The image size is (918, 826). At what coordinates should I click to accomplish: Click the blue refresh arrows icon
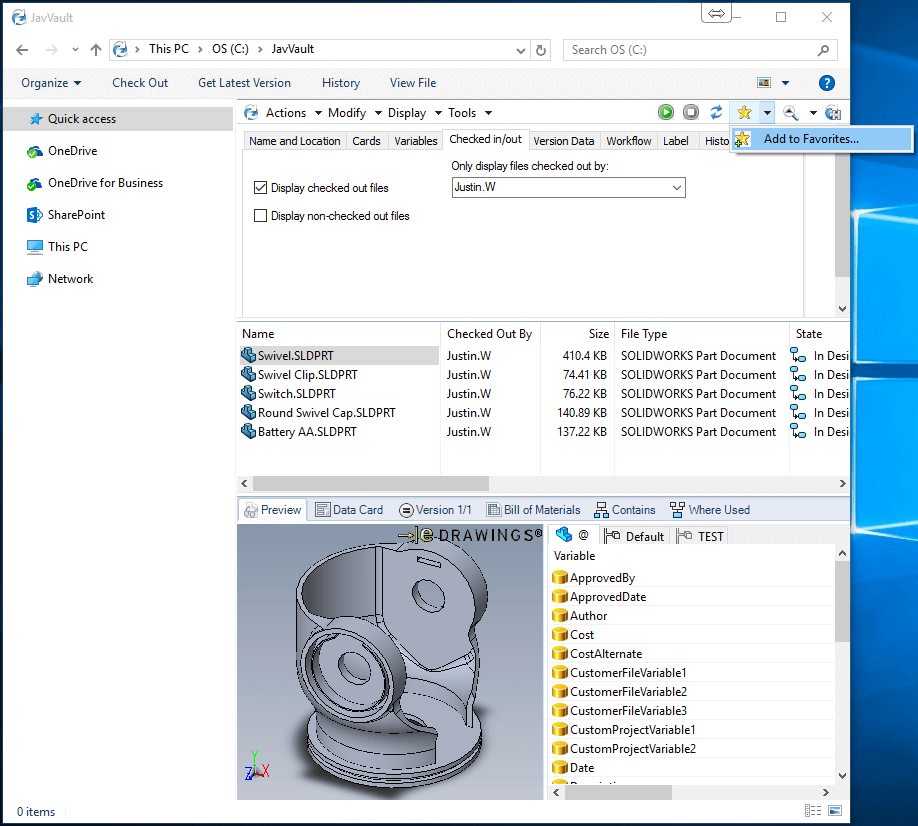pos(716,112)
